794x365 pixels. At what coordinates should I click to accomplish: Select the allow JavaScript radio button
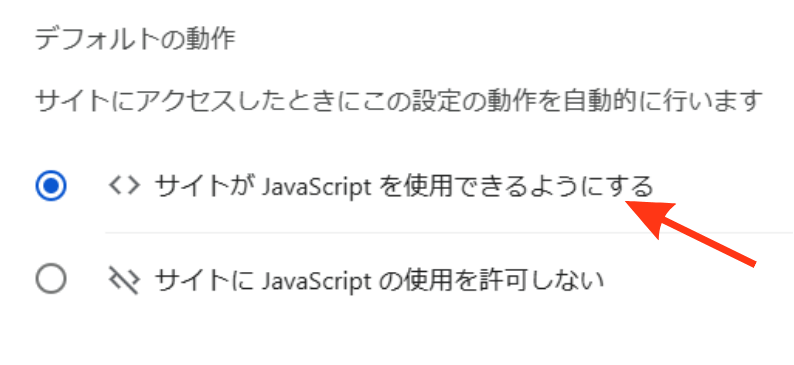tap(51, 186)
